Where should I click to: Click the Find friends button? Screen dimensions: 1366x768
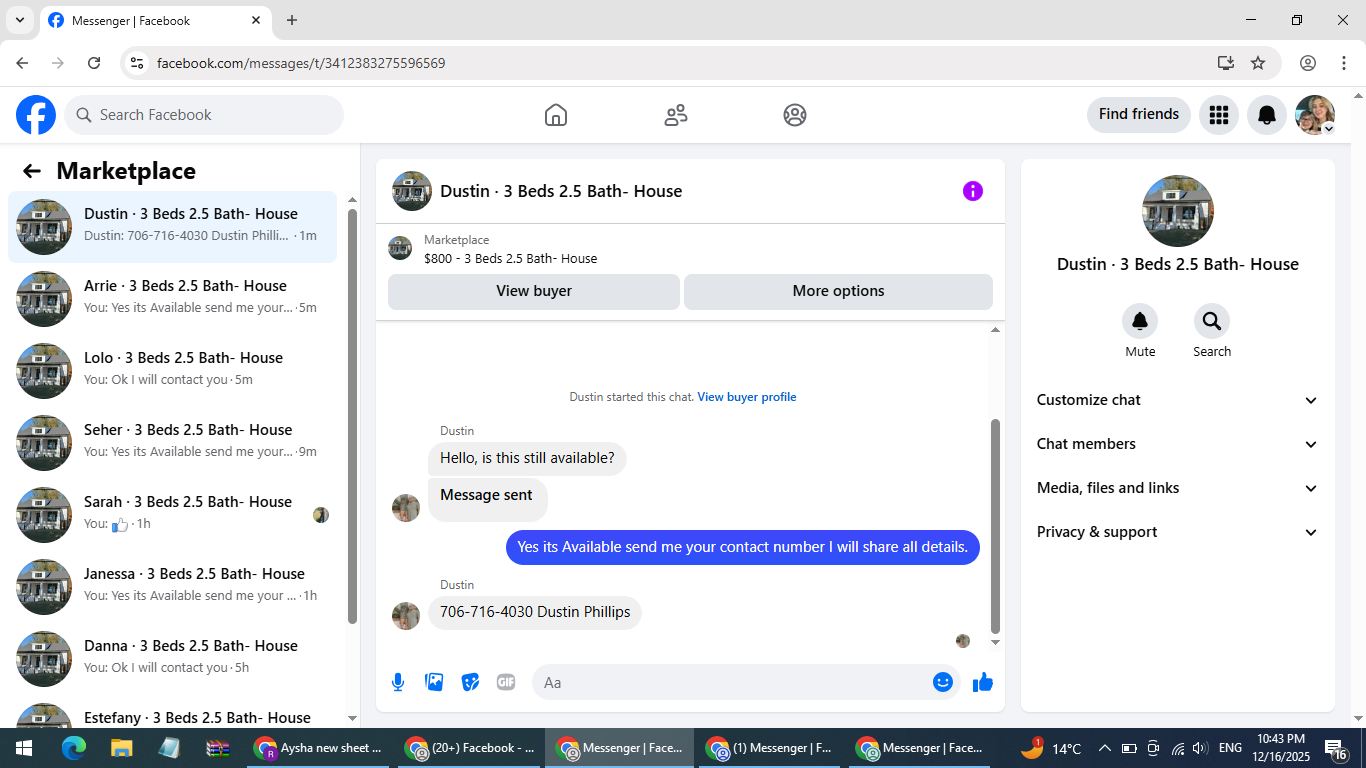[x=1139, y=115]
